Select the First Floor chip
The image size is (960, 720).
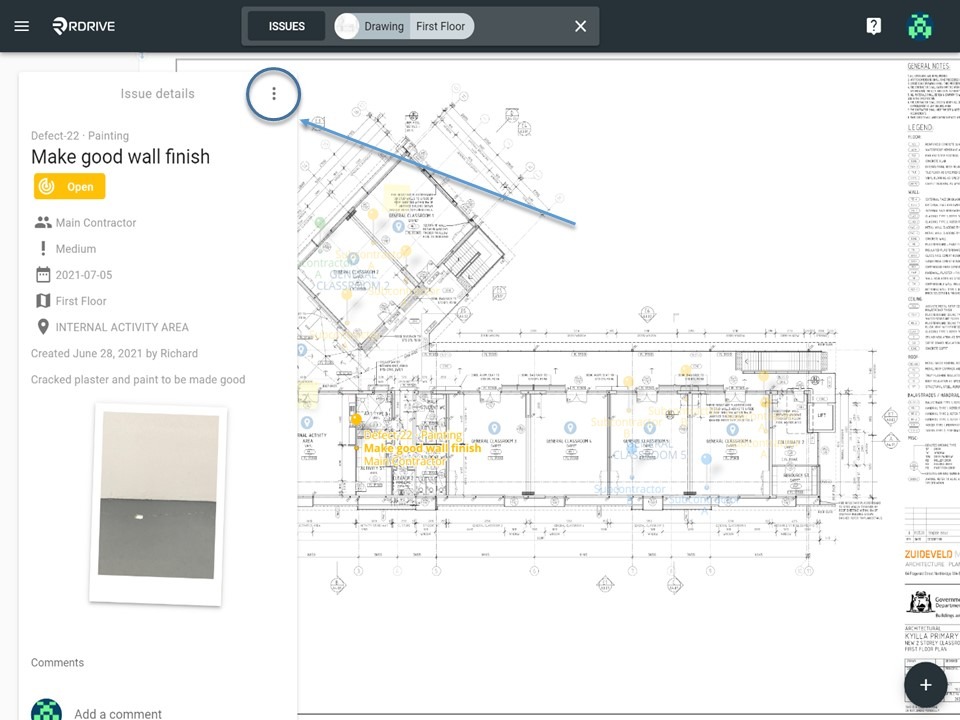point(441,26)
